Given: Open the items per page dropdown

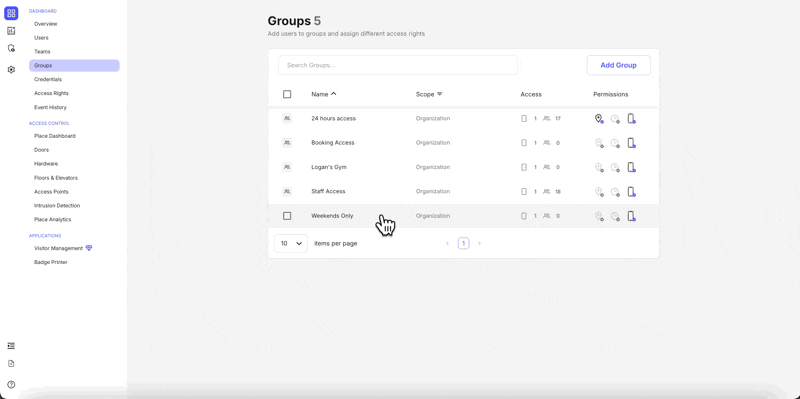Looking at the screenshot, I should coord(291,243).
